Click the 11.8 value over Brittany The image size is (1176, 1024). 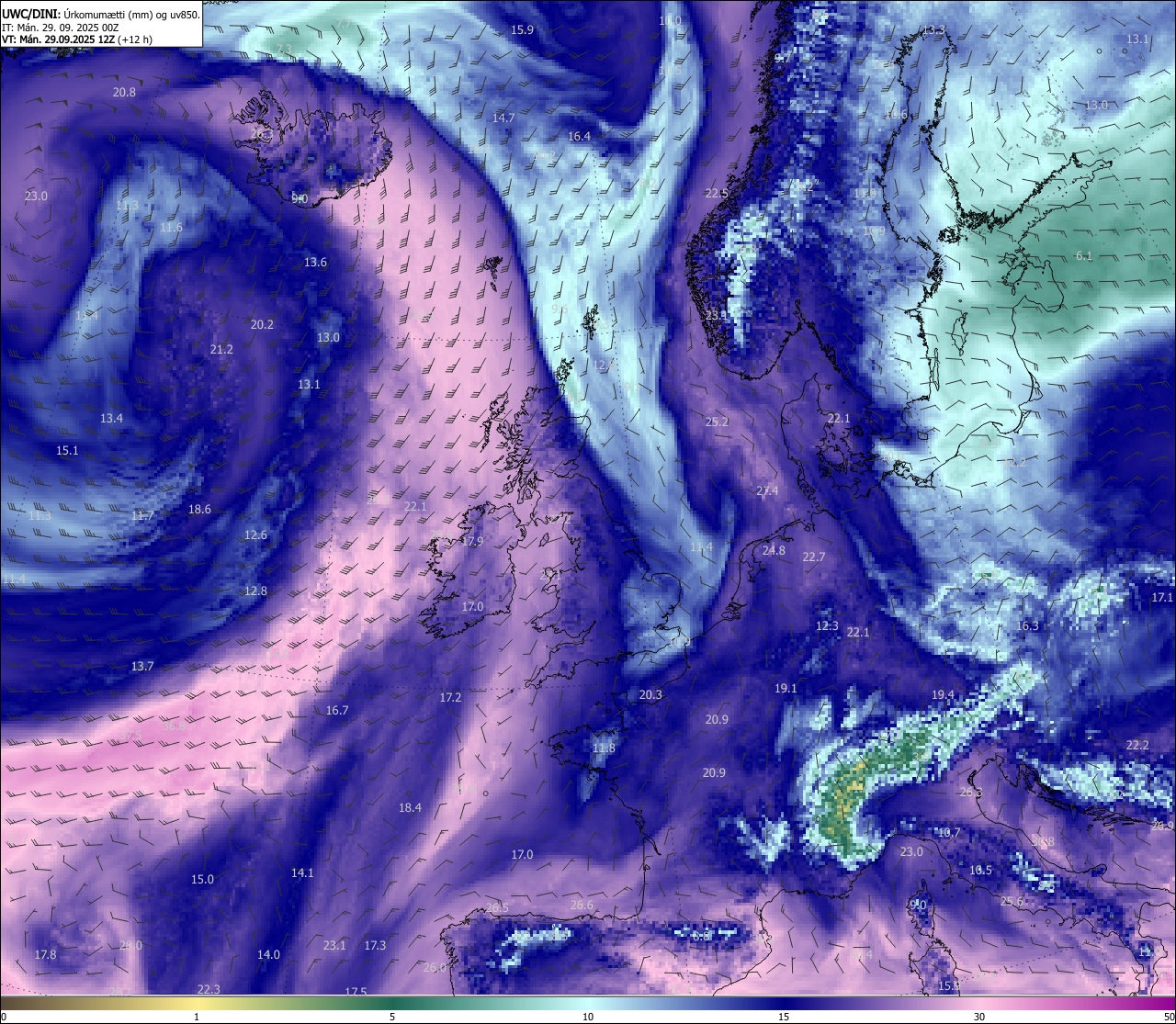point(604,748)
